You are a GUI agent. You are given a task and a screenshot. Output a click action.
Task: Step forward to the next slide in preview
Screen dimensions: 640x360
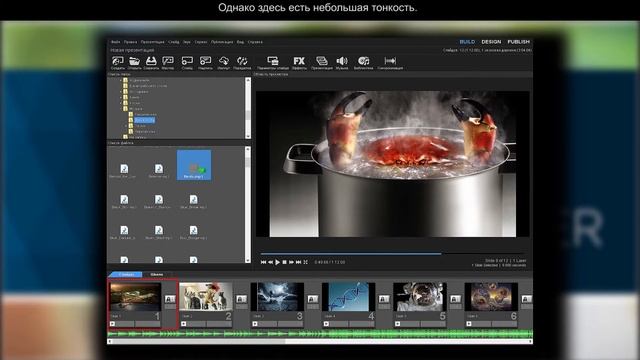(291, 262)
